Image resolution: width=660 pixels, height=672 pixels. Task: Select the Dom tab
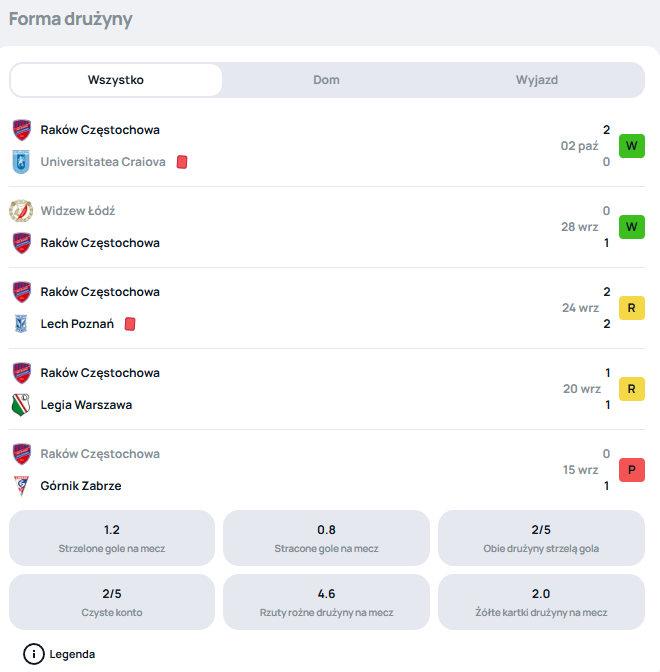click(x=327, y=80)
